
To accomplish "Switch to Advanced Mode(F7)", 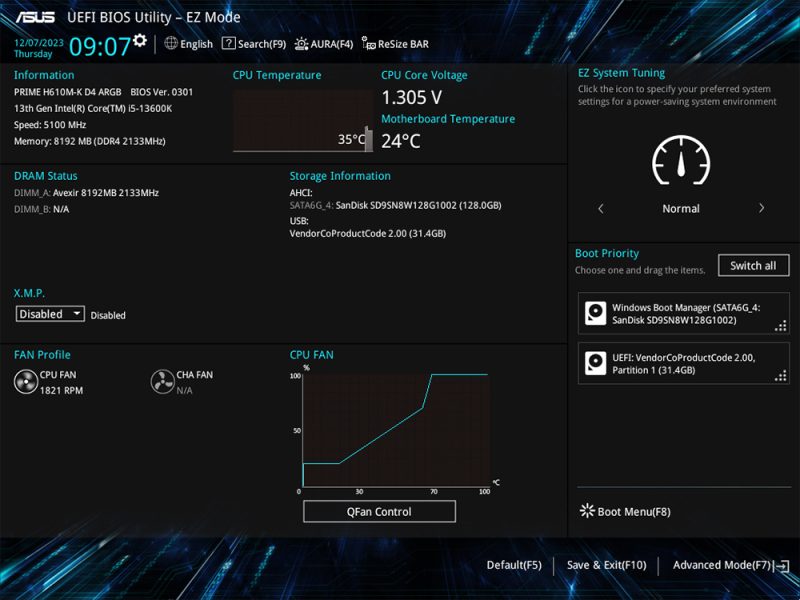I will (731, 565).
